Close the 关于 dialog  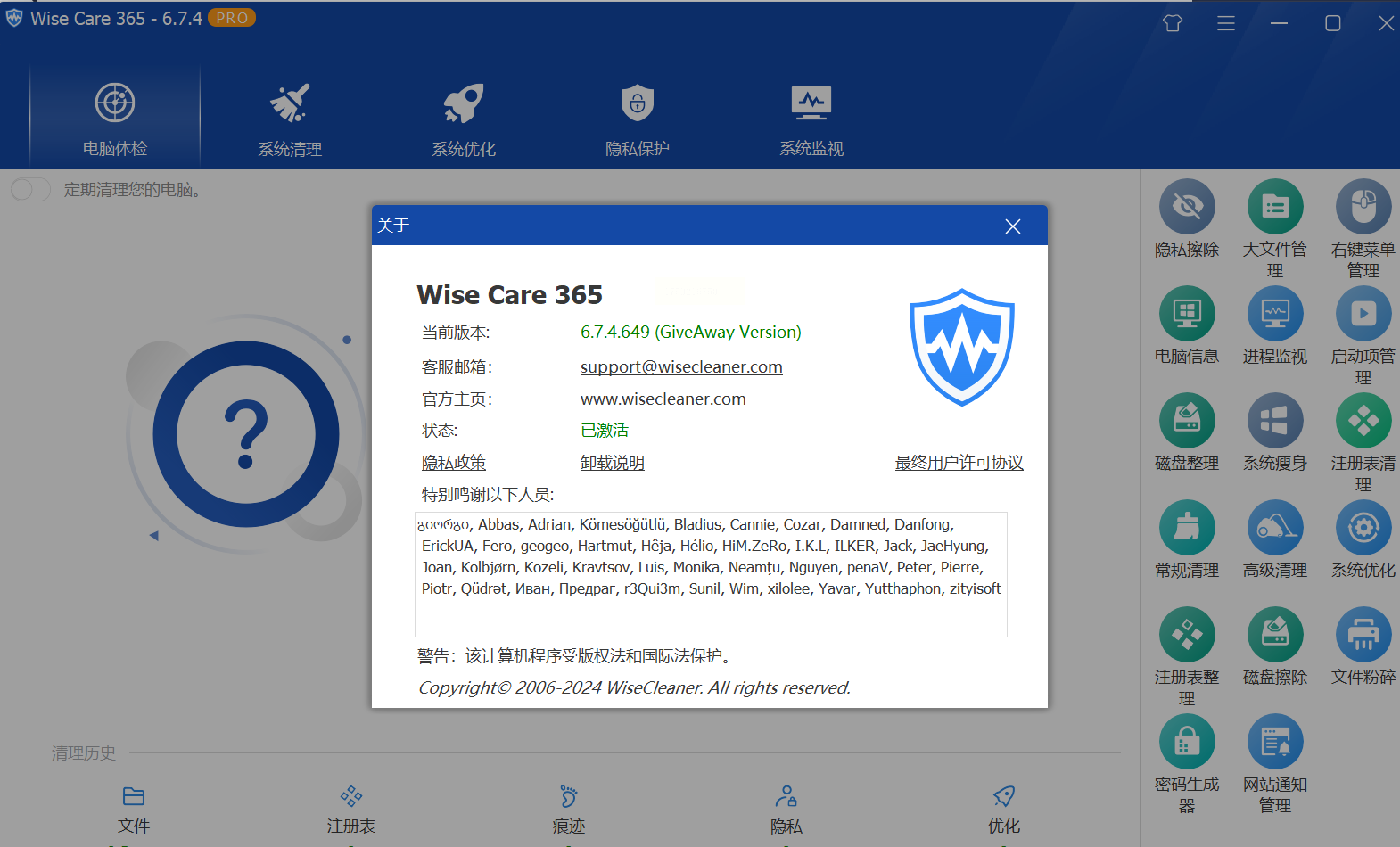coord(1013,226)
